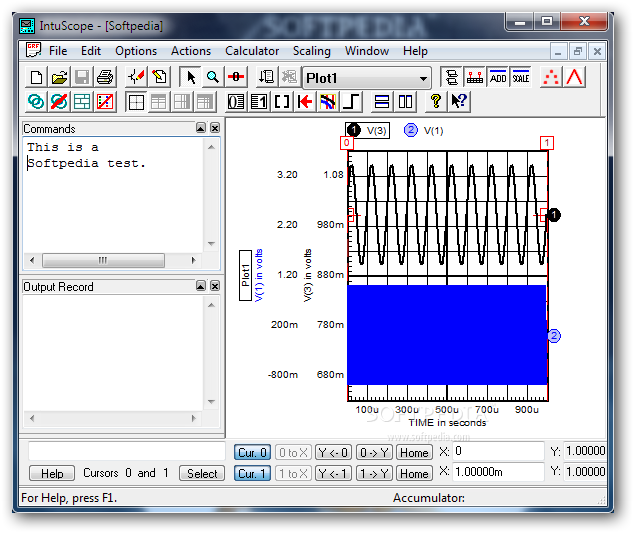The width and height of the screenshot is (634, 533).
Task: Click the cursor 1 X value field
Action: (x=498, y=472)
